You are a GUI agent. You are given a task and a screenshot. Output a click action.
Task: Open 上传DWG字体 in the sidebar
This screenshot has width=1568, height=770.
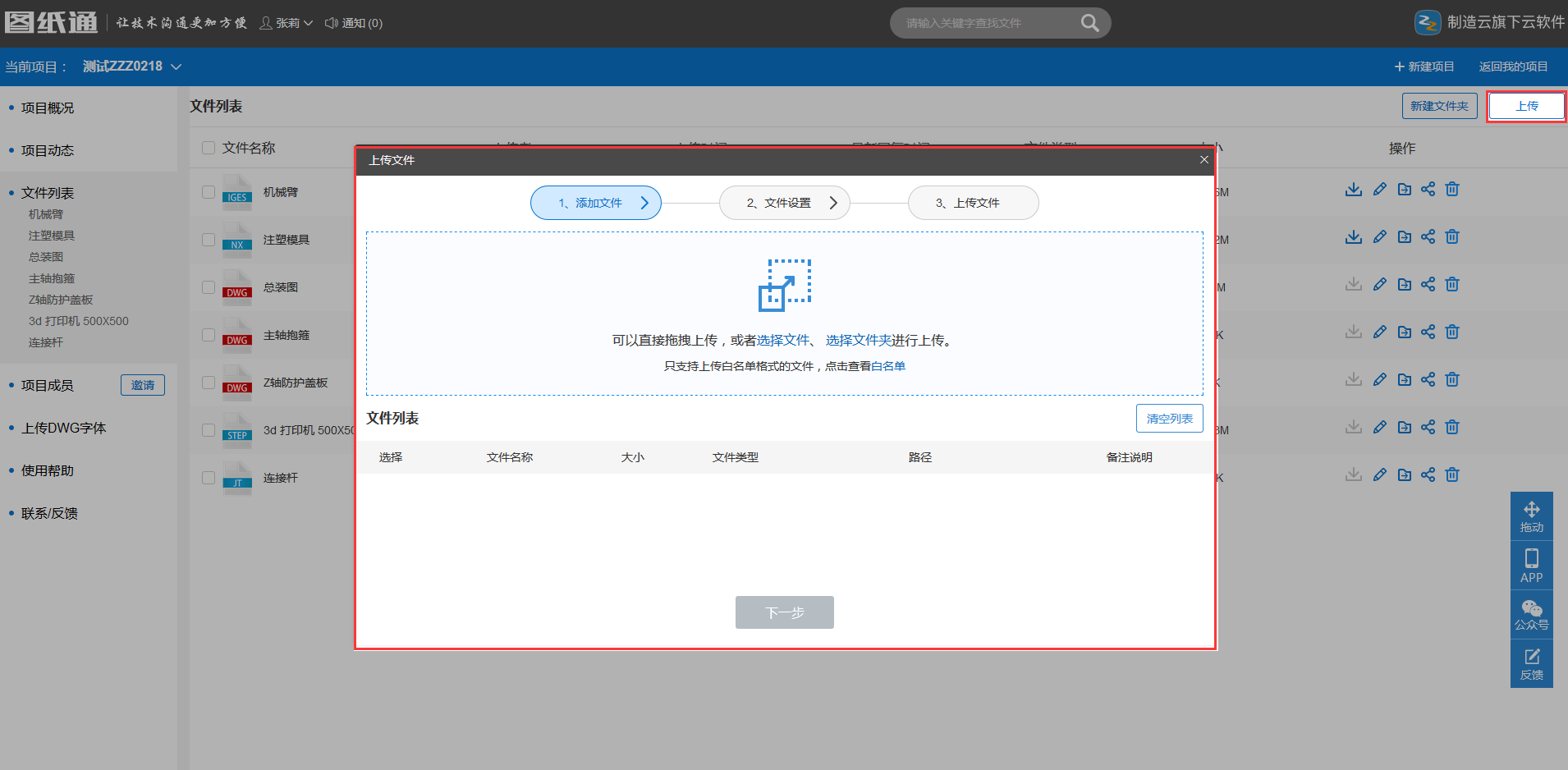(64, 429)
